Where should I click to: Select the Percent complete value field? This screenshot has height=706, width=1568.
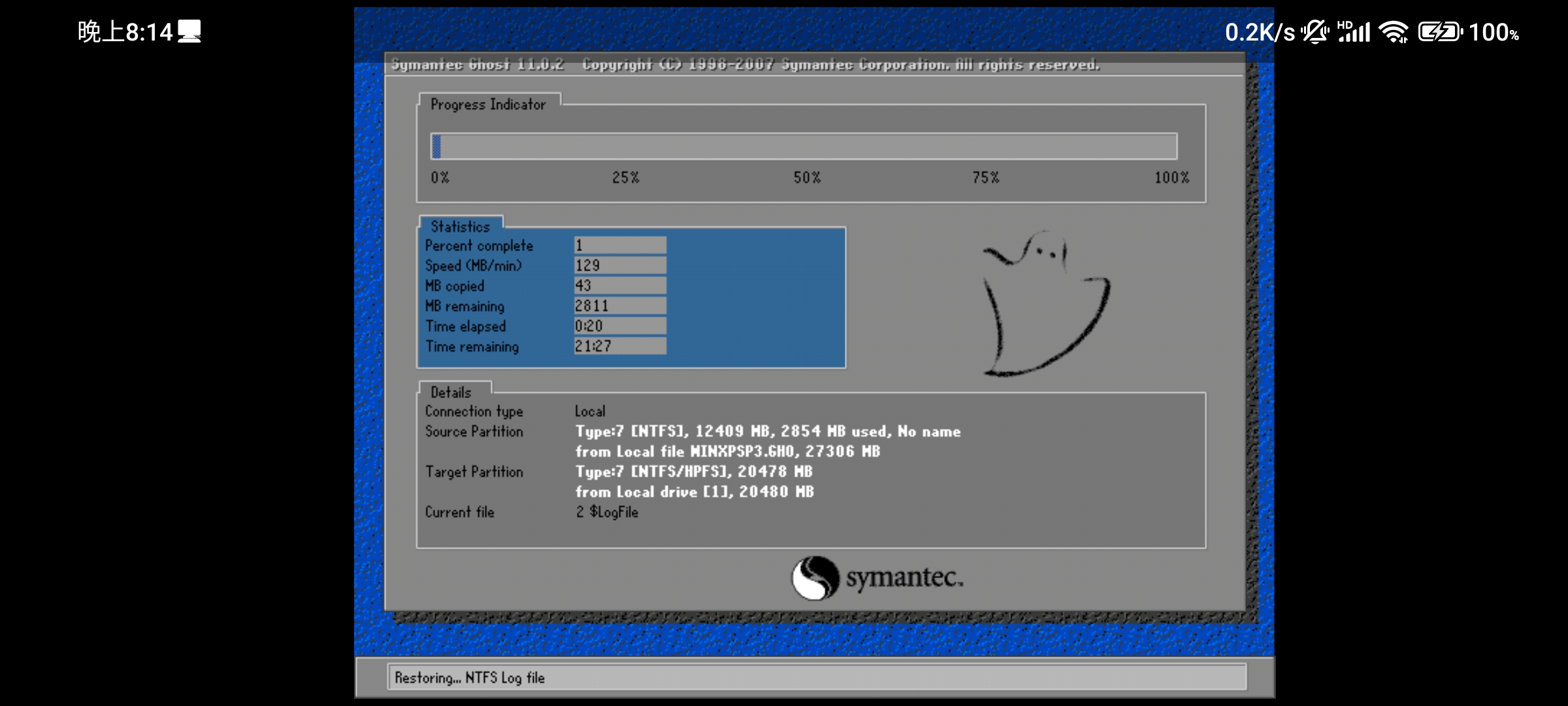(x=619, y=244)
